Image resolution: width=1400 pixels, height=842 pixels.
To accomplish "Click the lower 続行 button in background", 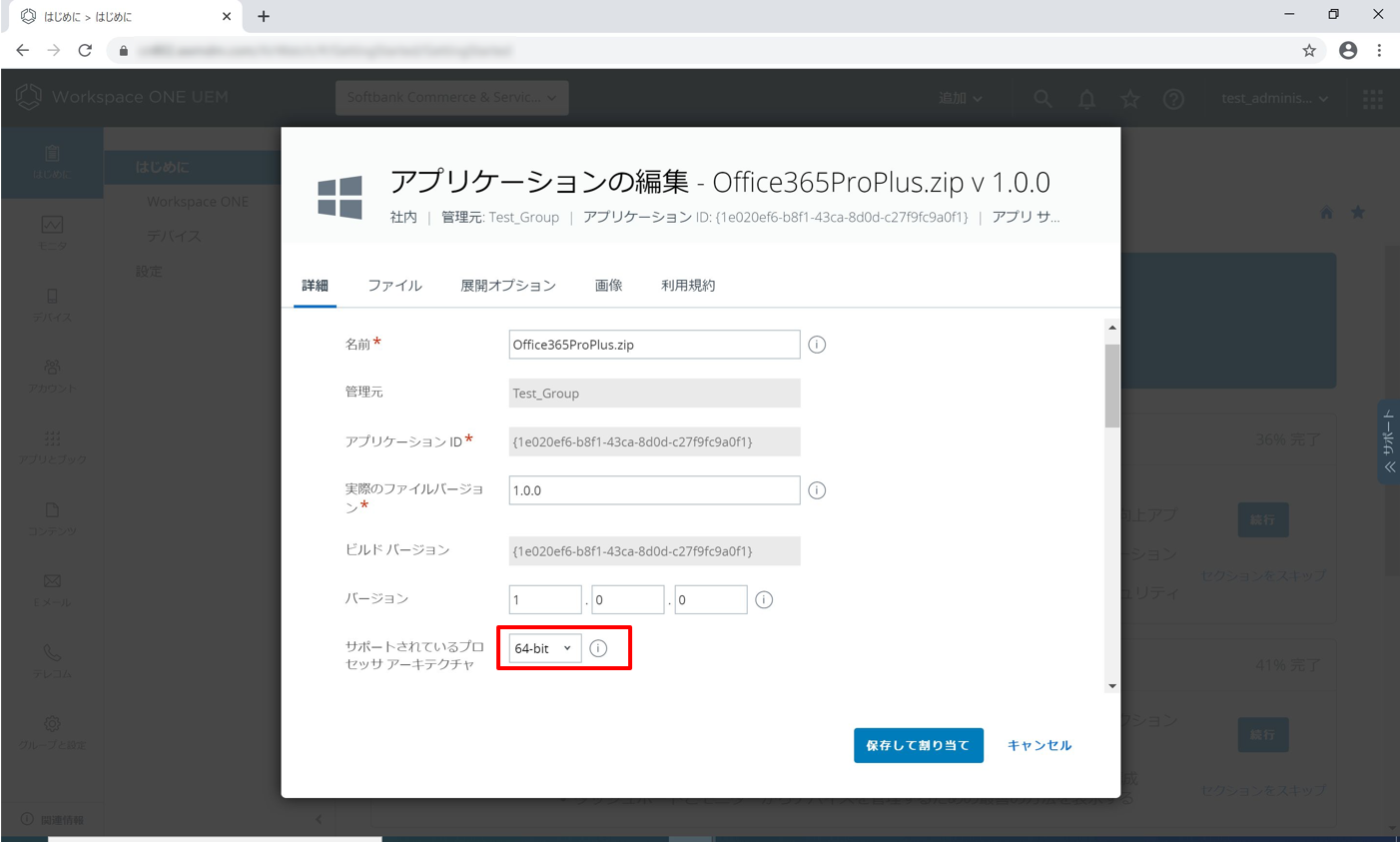I will pyautogui.click(x=1262, y=734).
